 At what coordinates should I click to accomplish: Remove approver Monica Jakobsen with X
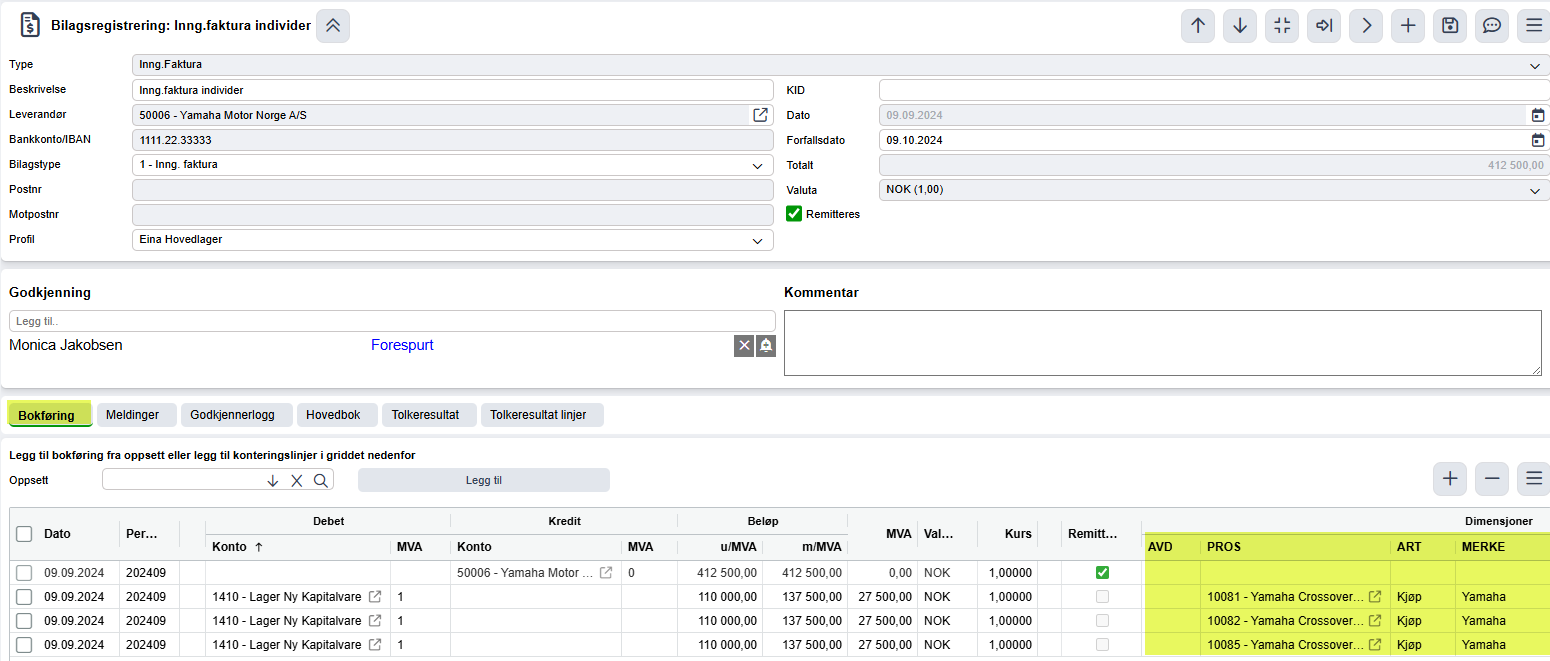[744, 346]
